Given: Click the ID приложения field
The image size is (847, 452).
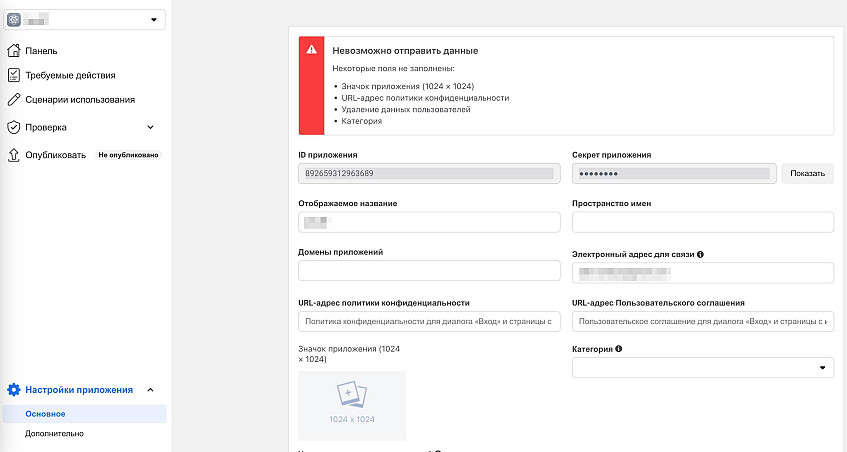Looking at the screenshot, I should [x=429, y=173].
